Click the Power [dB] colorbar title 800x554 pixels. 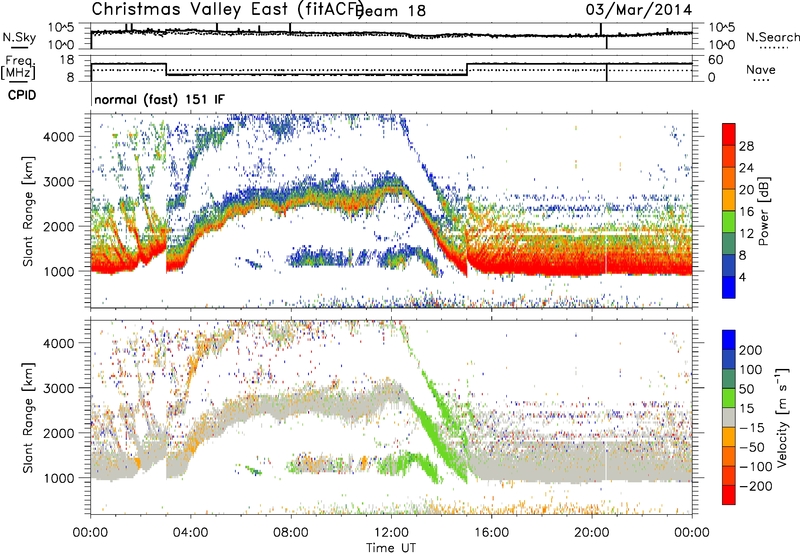tap(764, 211)
